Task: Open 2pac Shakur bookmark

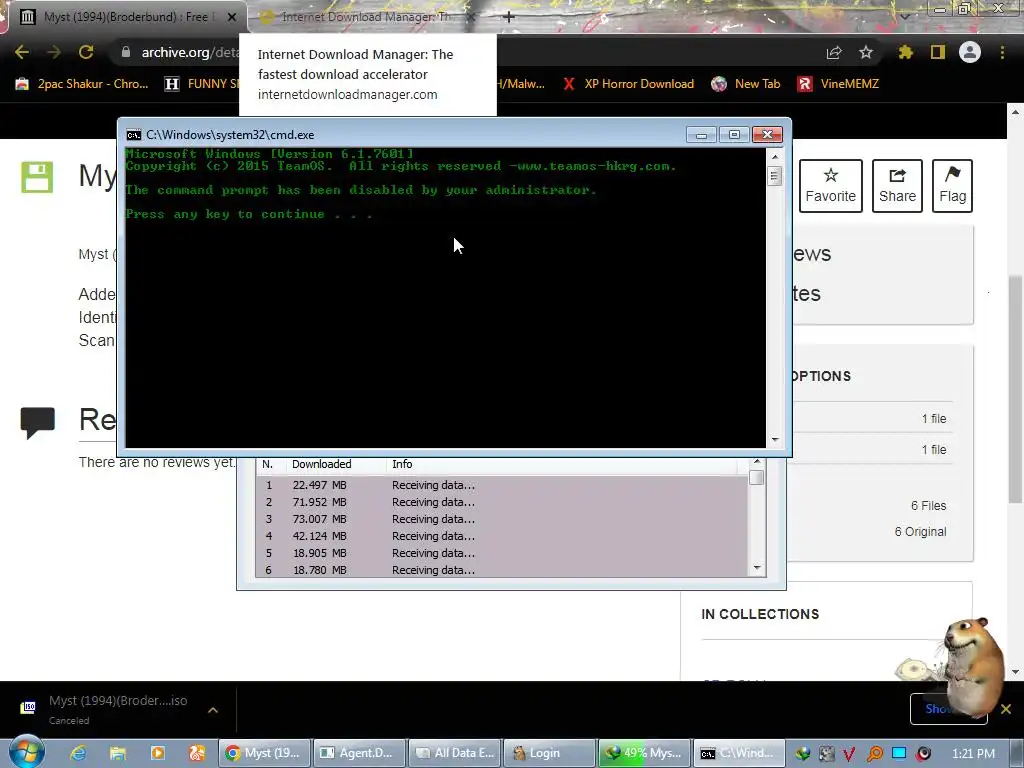Action: (82, 84)
